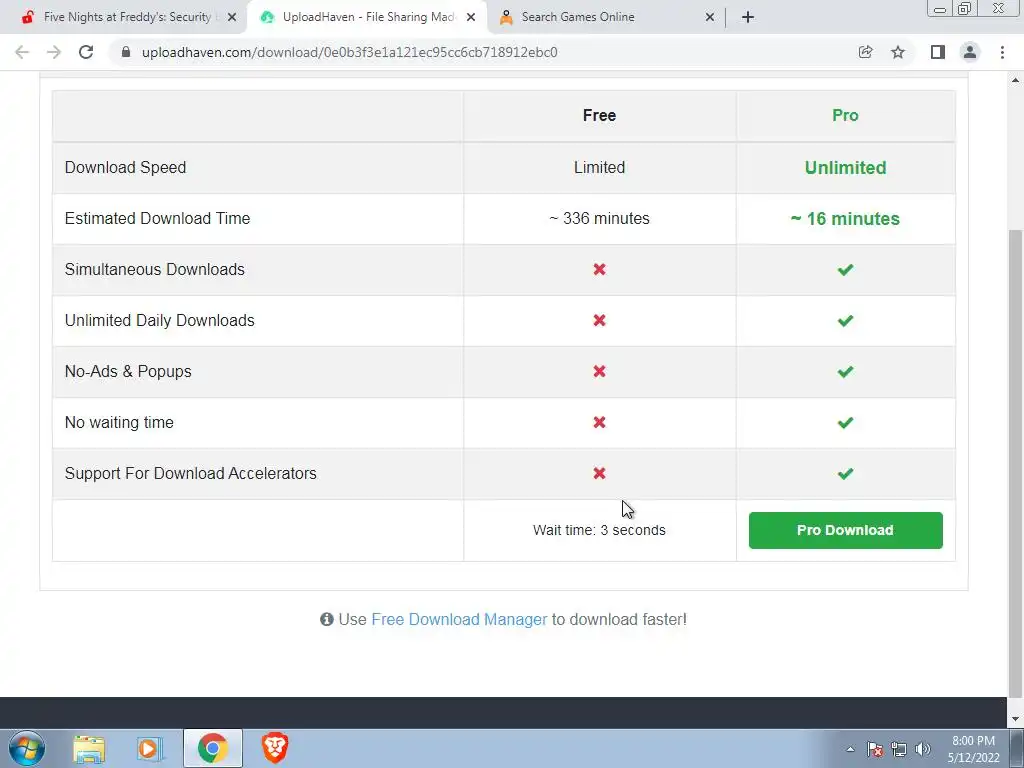1024x768 pixels.
Task: Click Support For Download Accelerators label
Action: coord(191,473)
